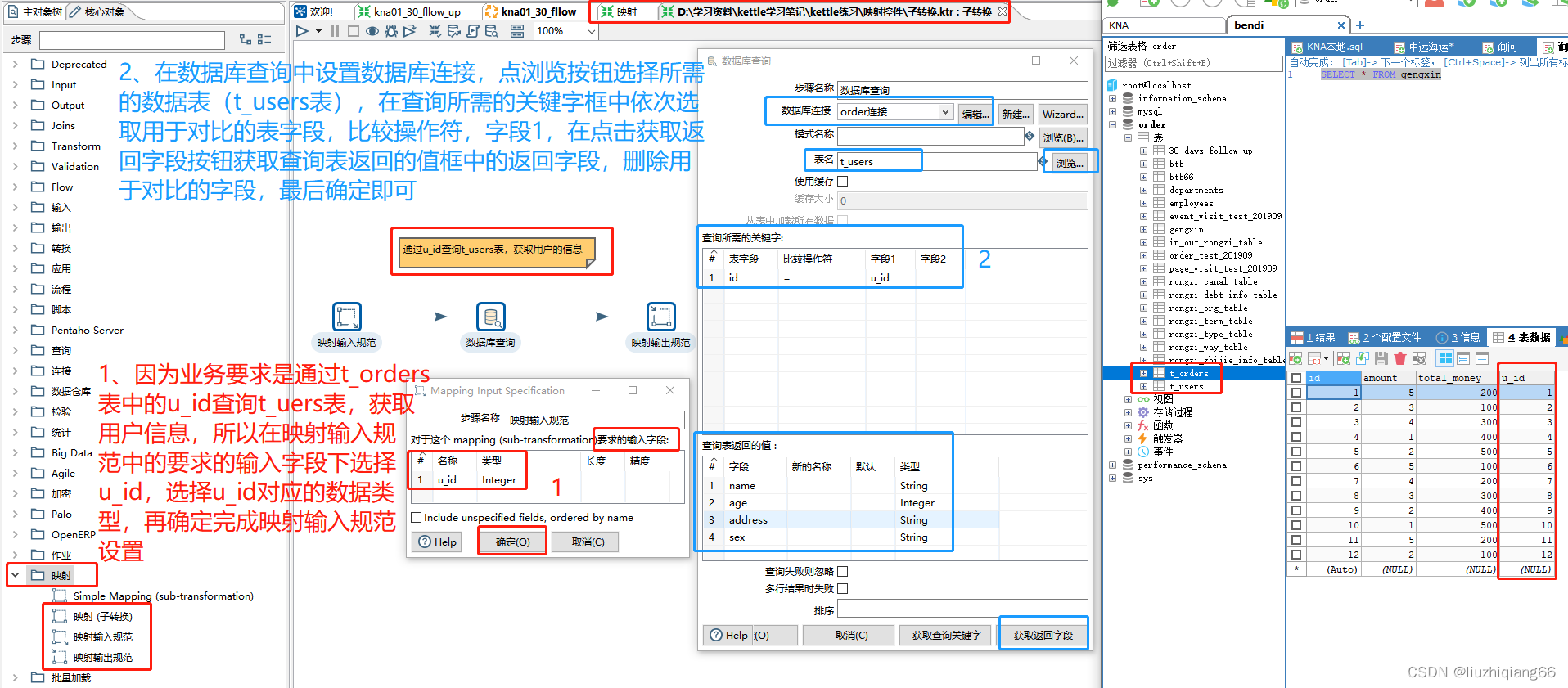This screenshot has width=1568, height=688.
Task: Switch the SQLyog result to text view
Action: [1482, 358]
